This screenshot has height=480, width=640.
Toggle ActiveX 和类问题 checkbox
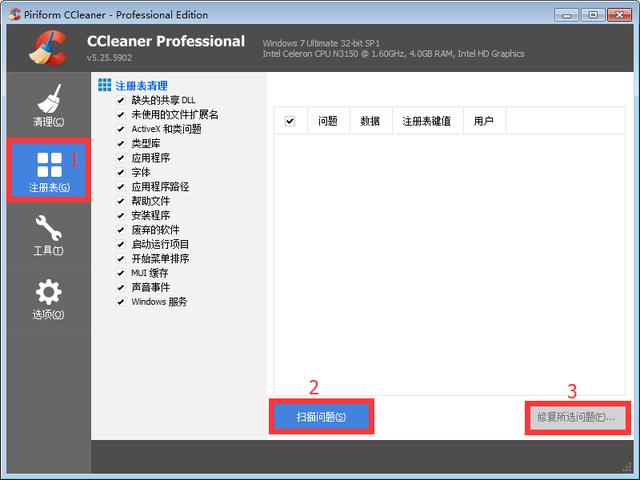[x=121, y=129]
